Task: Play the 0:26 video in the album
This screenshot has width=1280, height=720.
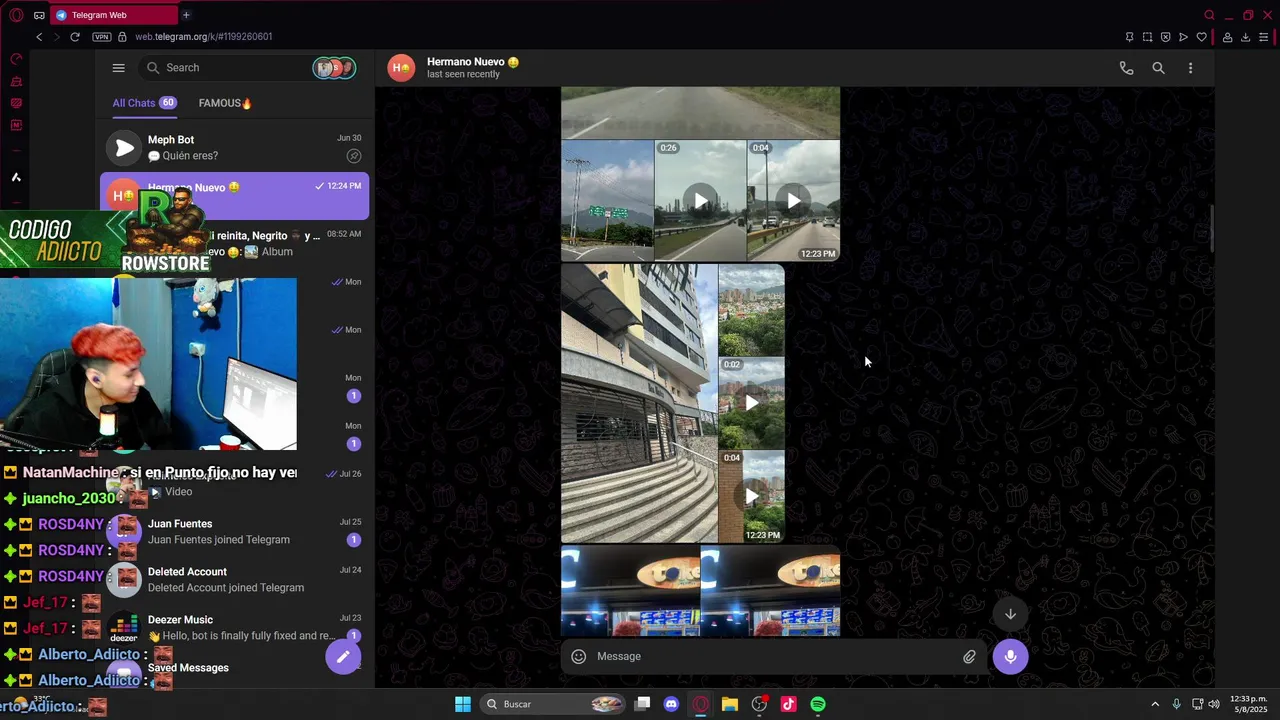Action: (700, 201)
